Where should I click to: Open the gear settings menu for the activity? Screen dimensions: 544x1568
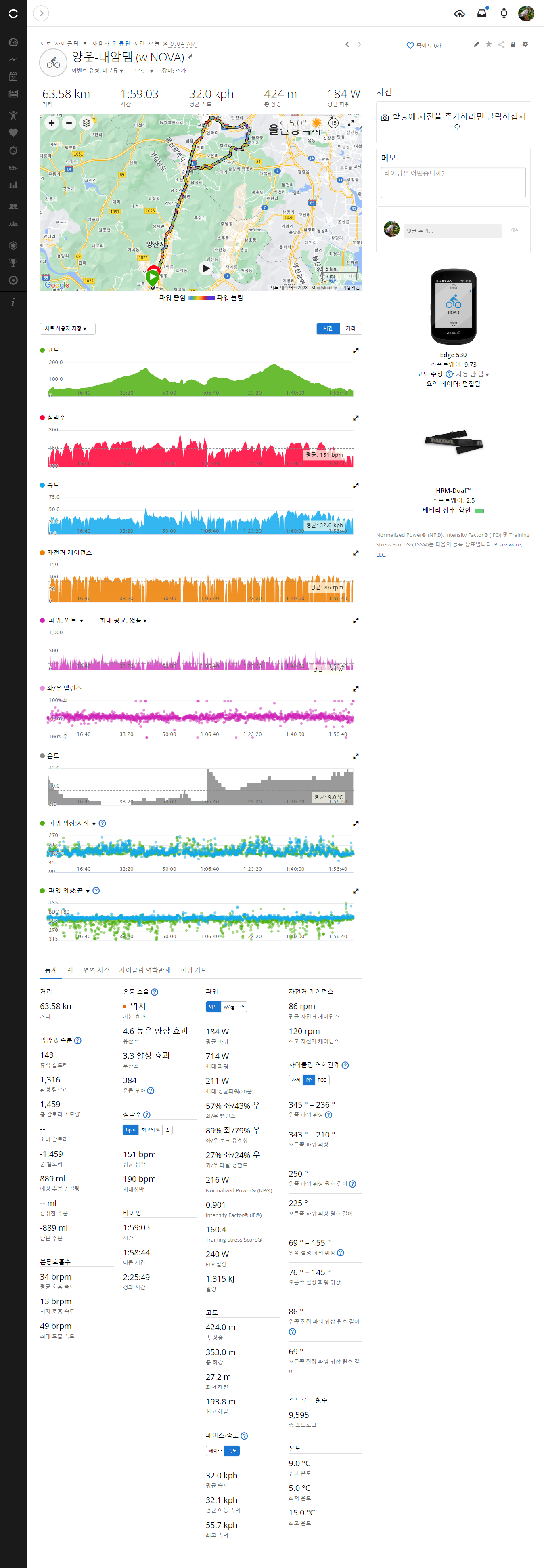tap(525, 44)
